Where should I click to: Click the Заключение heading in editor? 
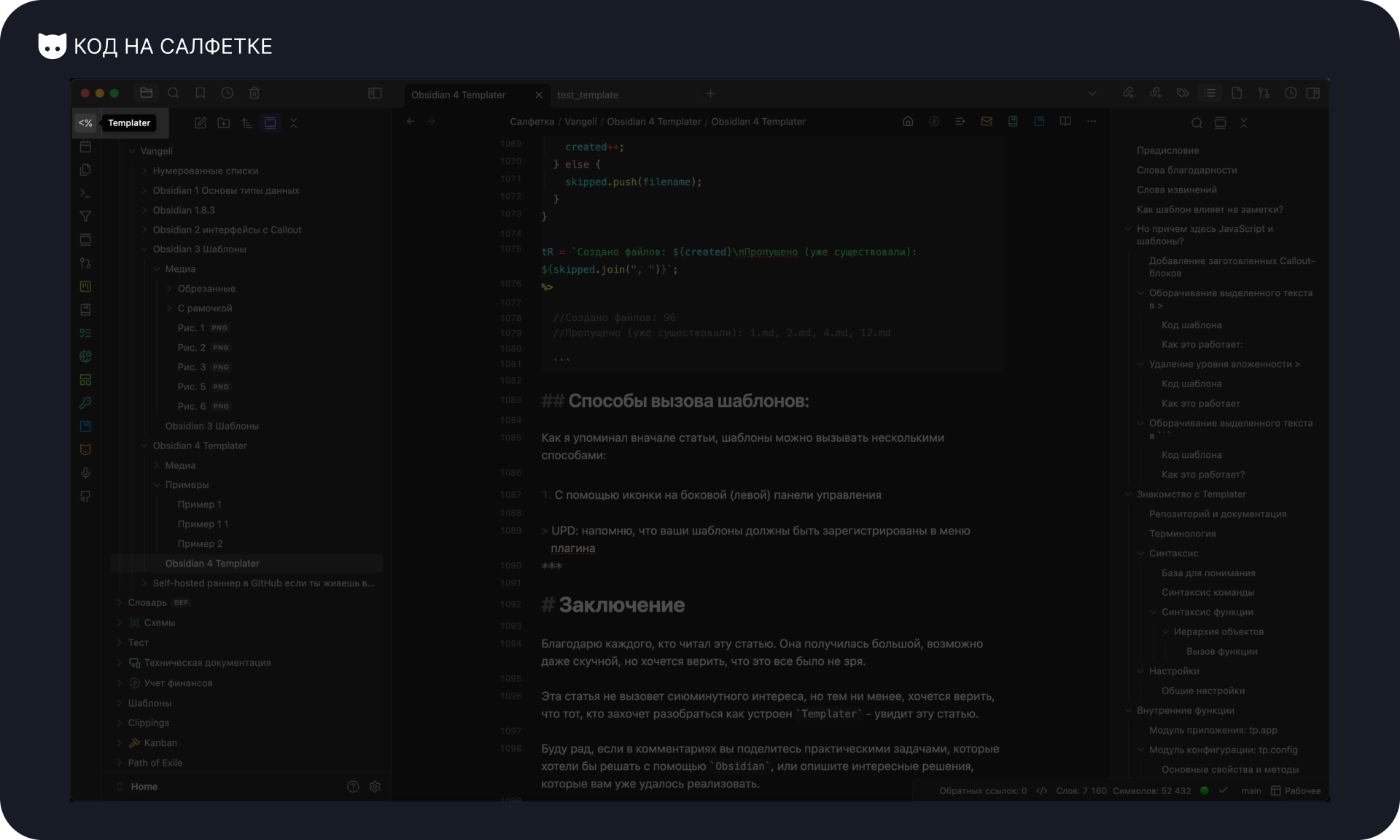pos(621,604)
